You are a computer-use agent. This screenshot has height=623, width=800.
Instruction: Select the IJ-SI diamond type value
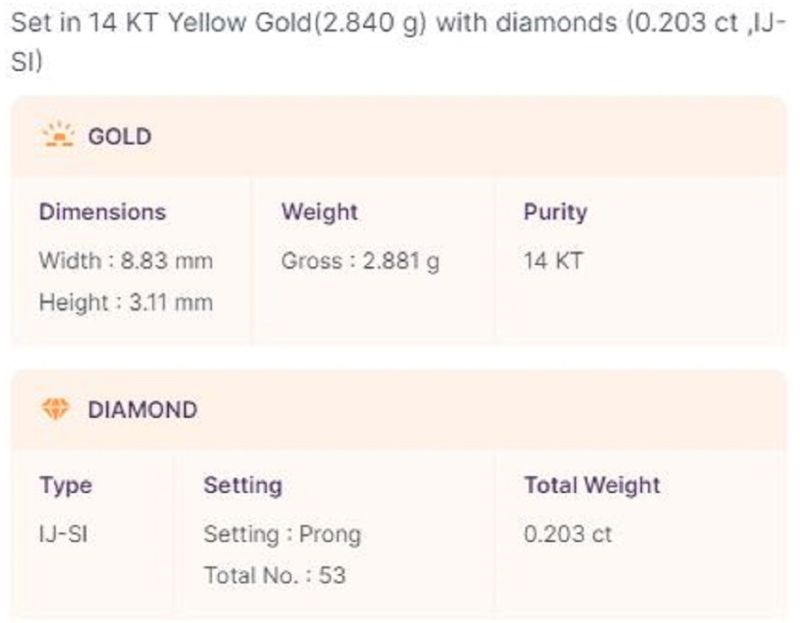pyautogui.click(x=63, y=534)
